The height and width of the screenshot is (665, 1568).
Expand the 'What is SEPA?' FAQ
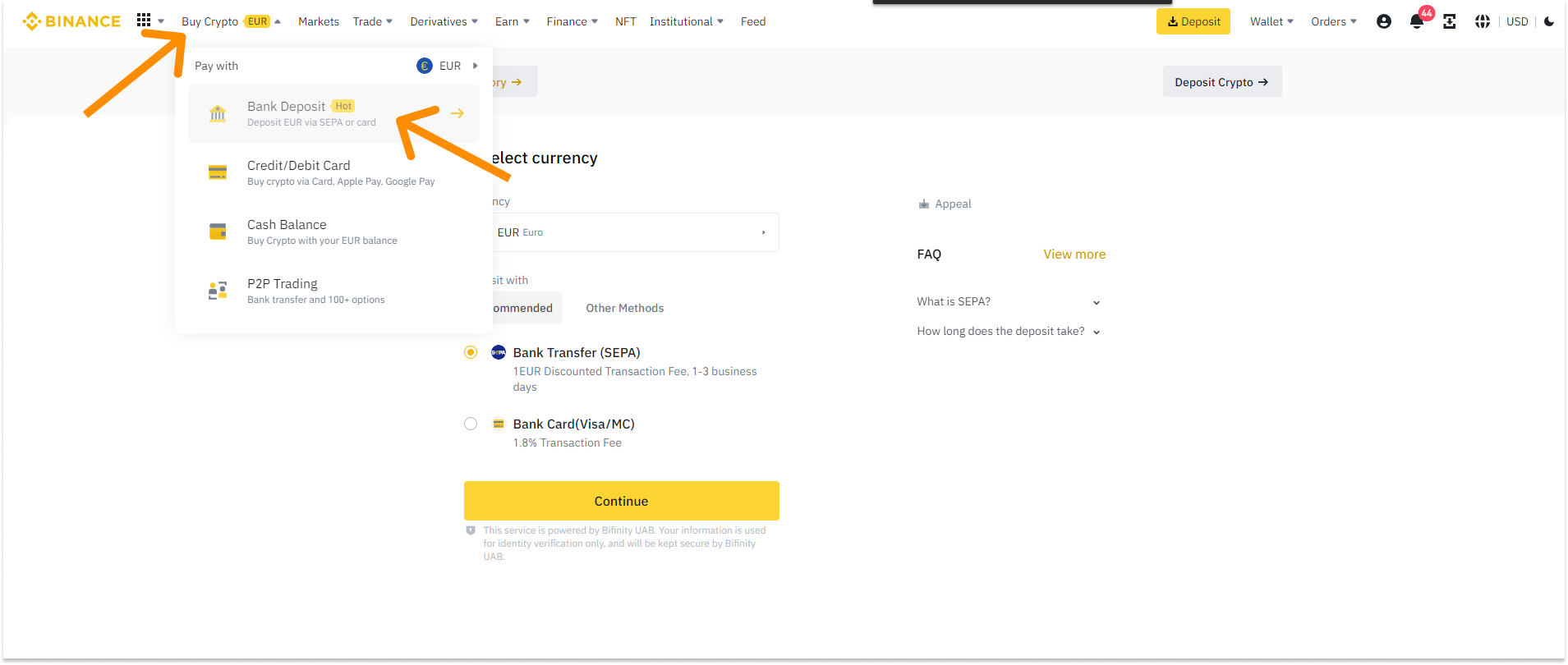click(1008, 302)
